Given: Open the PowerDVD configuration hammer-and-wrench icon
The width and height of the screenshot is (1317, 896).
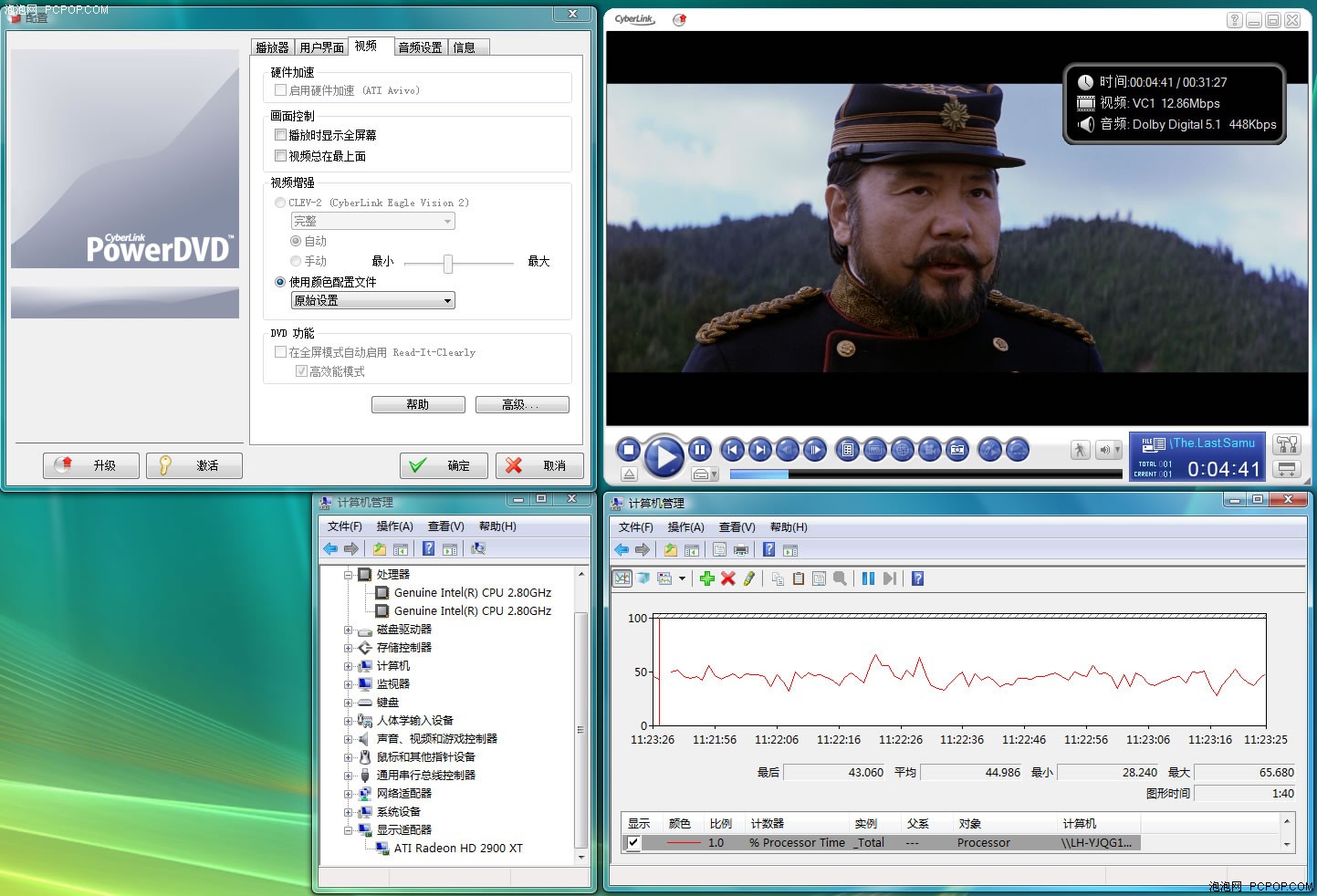Looking at the screenshot, I should (x=1287, y=444).
